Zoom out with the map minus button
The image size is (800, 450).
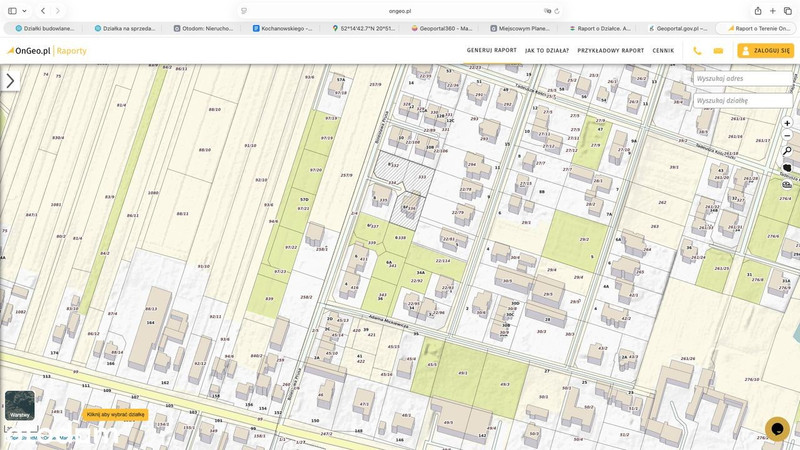coord(787,136)
